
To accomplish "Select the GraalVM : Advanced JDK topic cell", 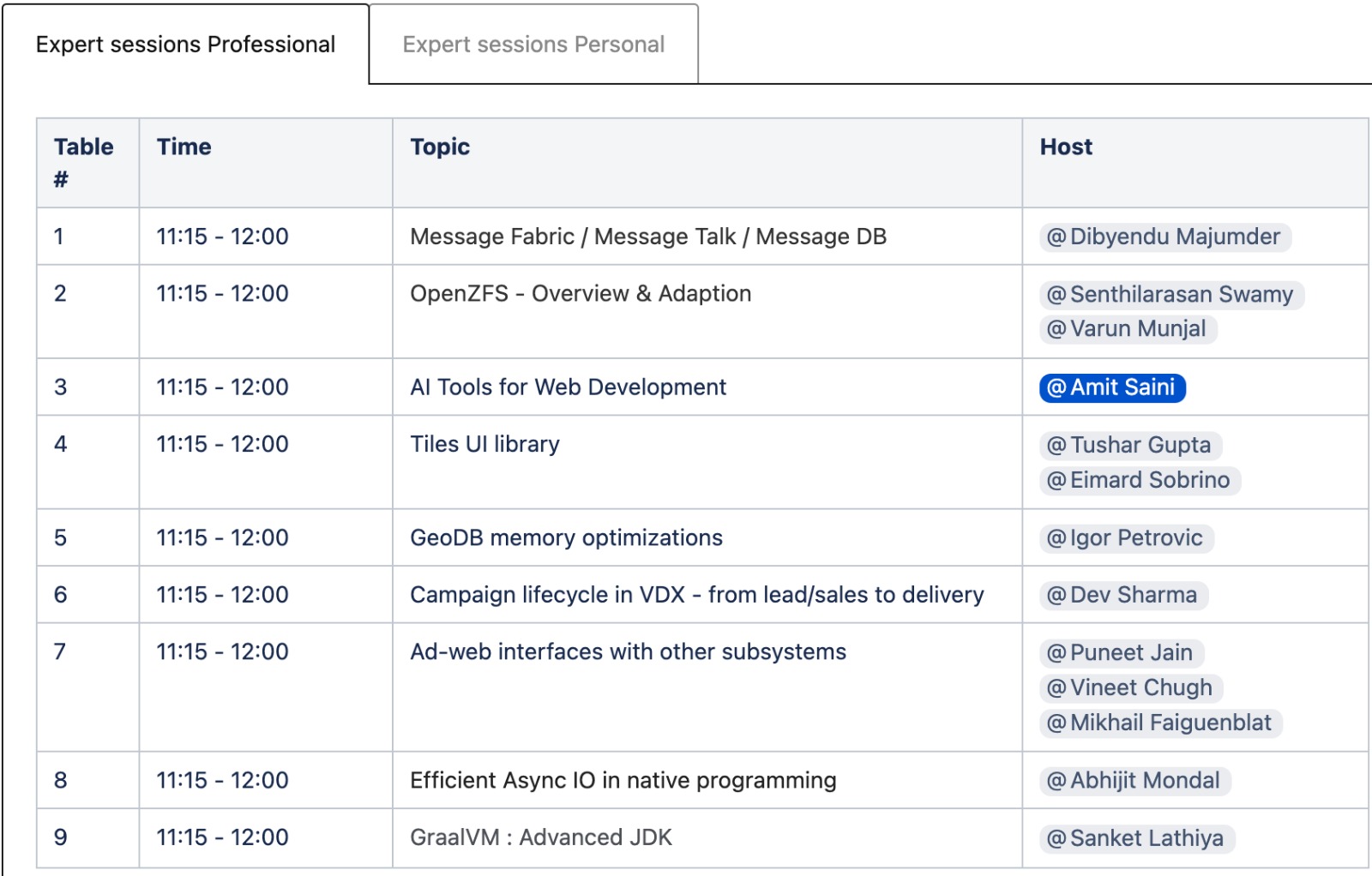I will pyautogui.click(x=541, y=837).
